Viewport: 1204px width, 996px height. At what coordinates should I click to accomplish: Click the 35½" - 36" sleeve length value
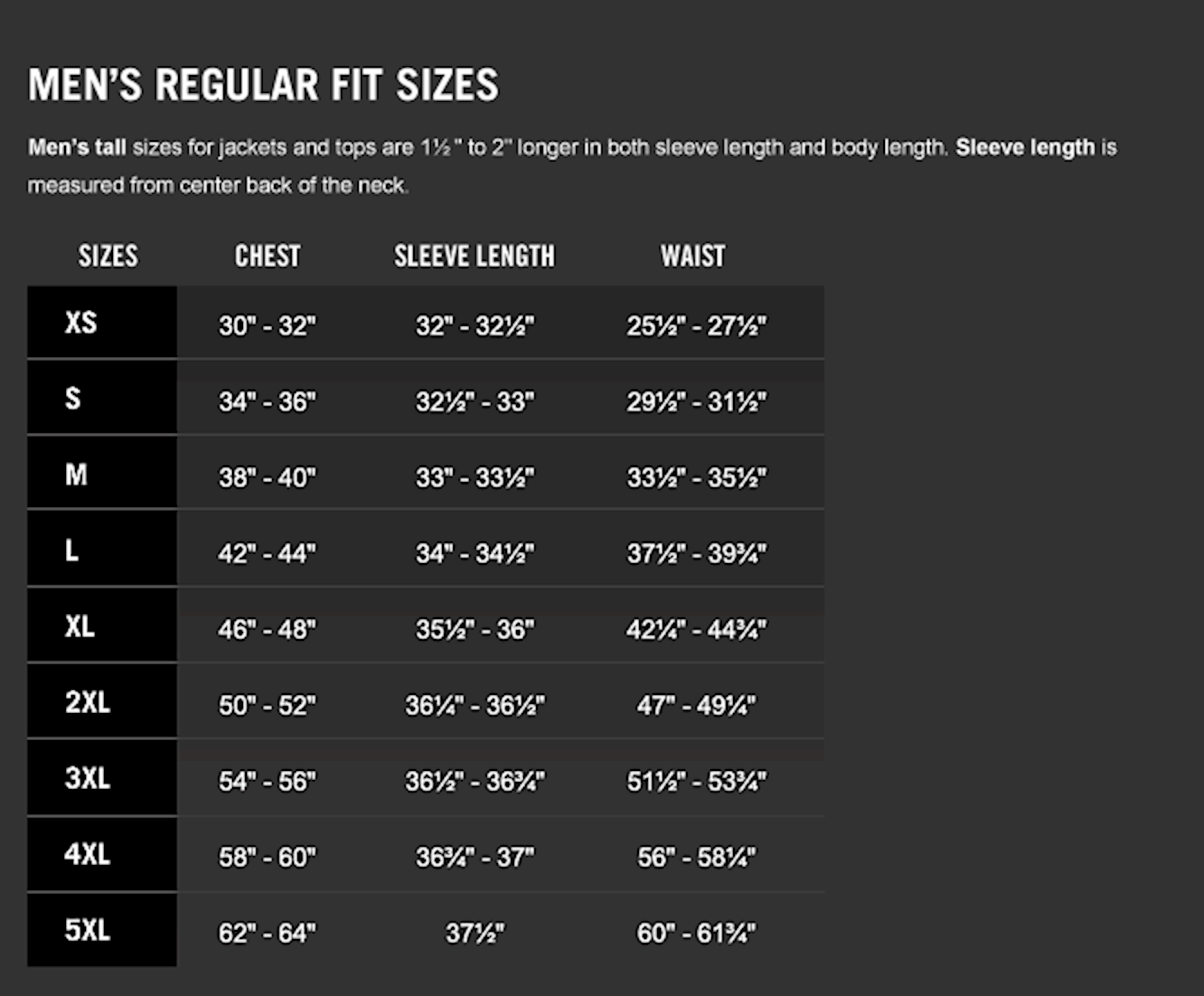pyautogui.click(x=474, y=630)
